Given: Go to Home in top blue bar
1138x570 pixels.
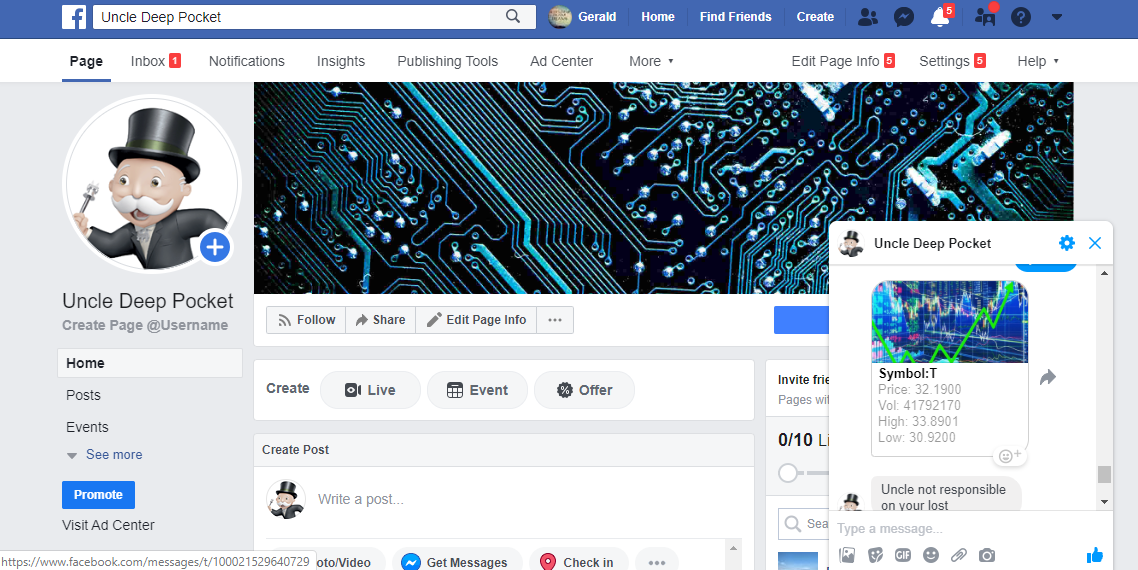Looking at the screenshot, I should coord(658,17).
